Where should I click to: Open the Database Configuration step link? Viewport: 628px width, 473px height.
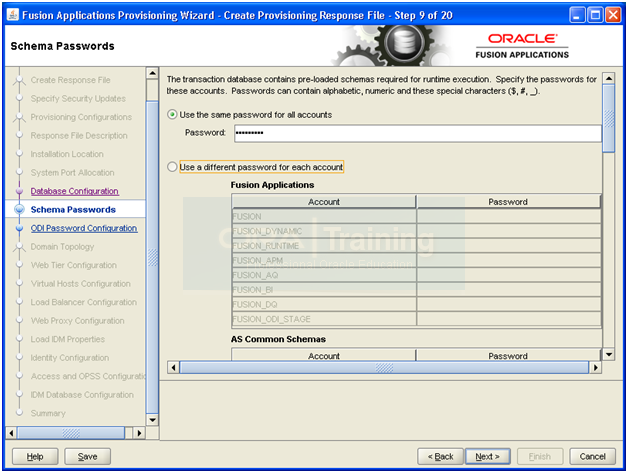(x=74, y=191)
